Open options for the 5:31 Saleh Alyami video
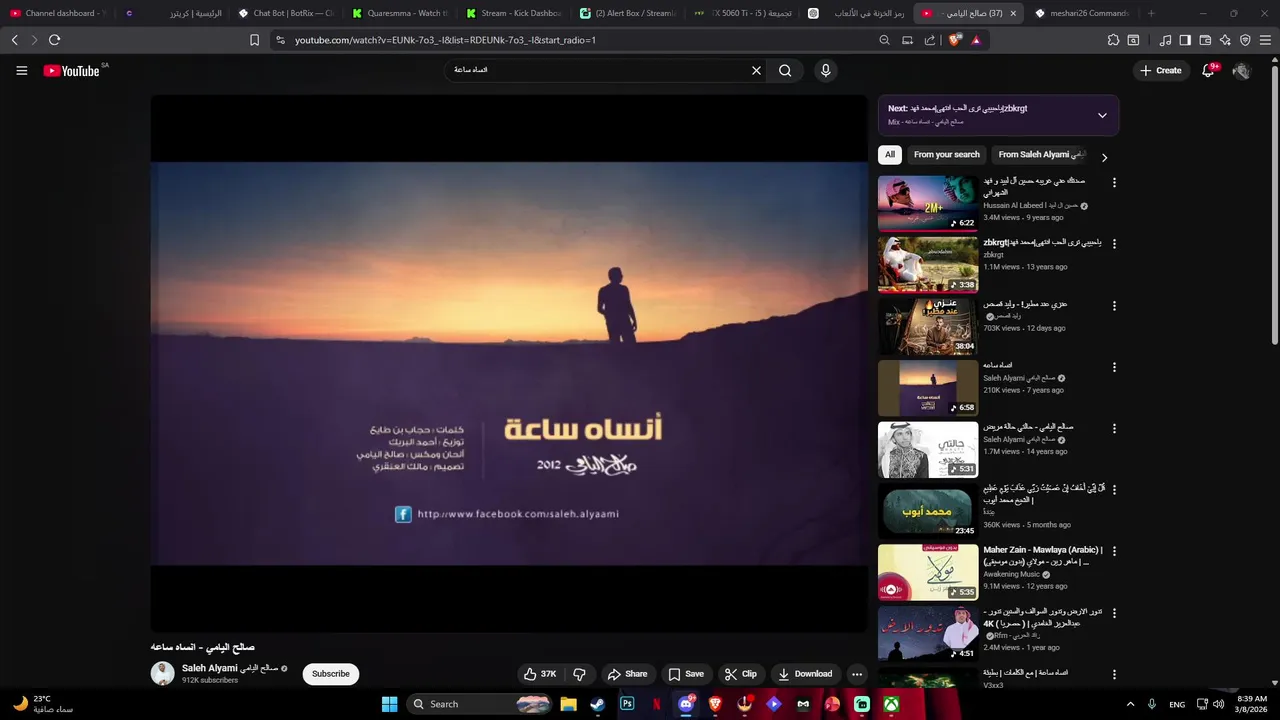 [x=1114, y=429]
